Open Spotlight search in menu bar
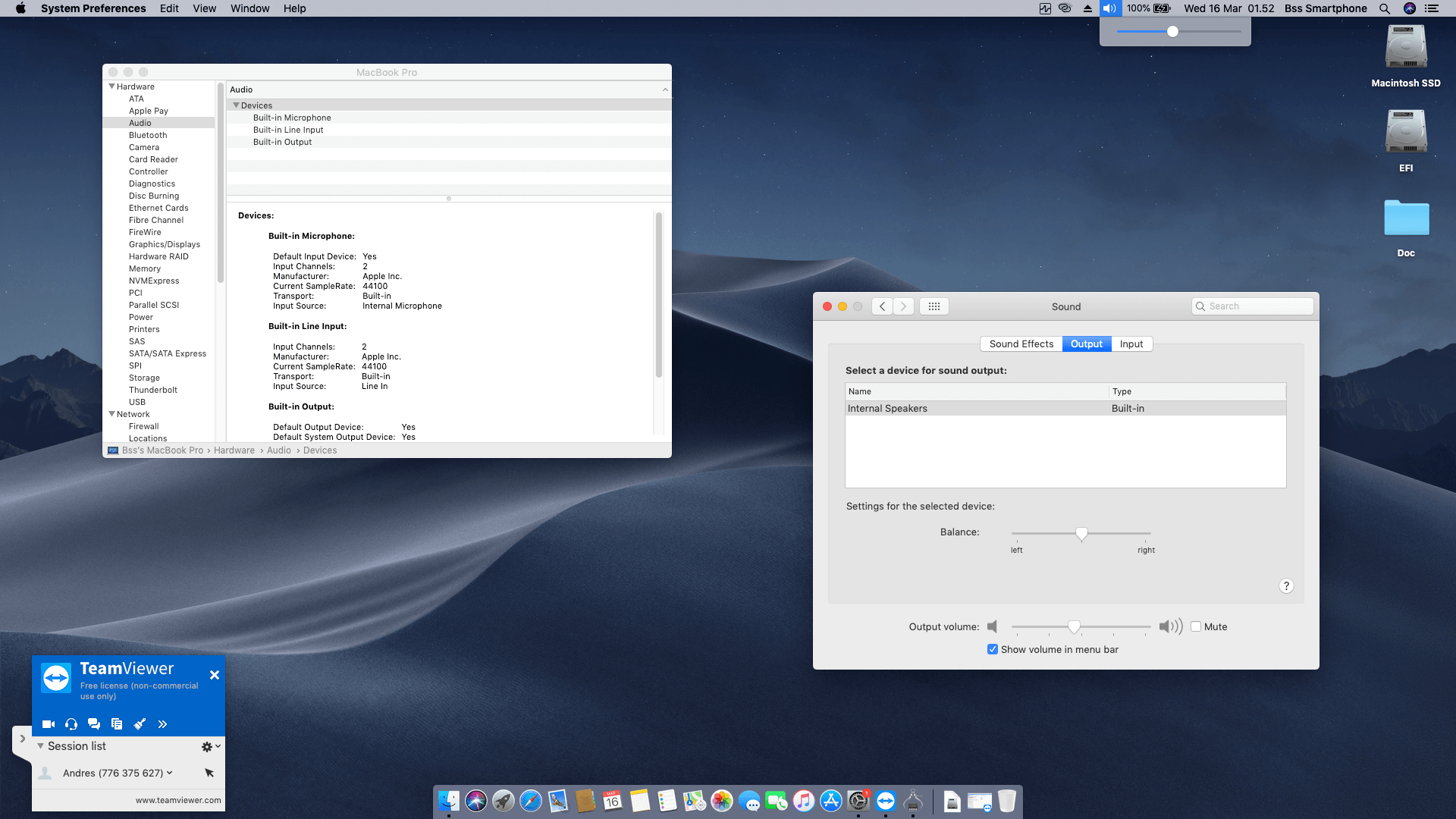Viewport: 1456px width, 819px height. click(1385, 8)
